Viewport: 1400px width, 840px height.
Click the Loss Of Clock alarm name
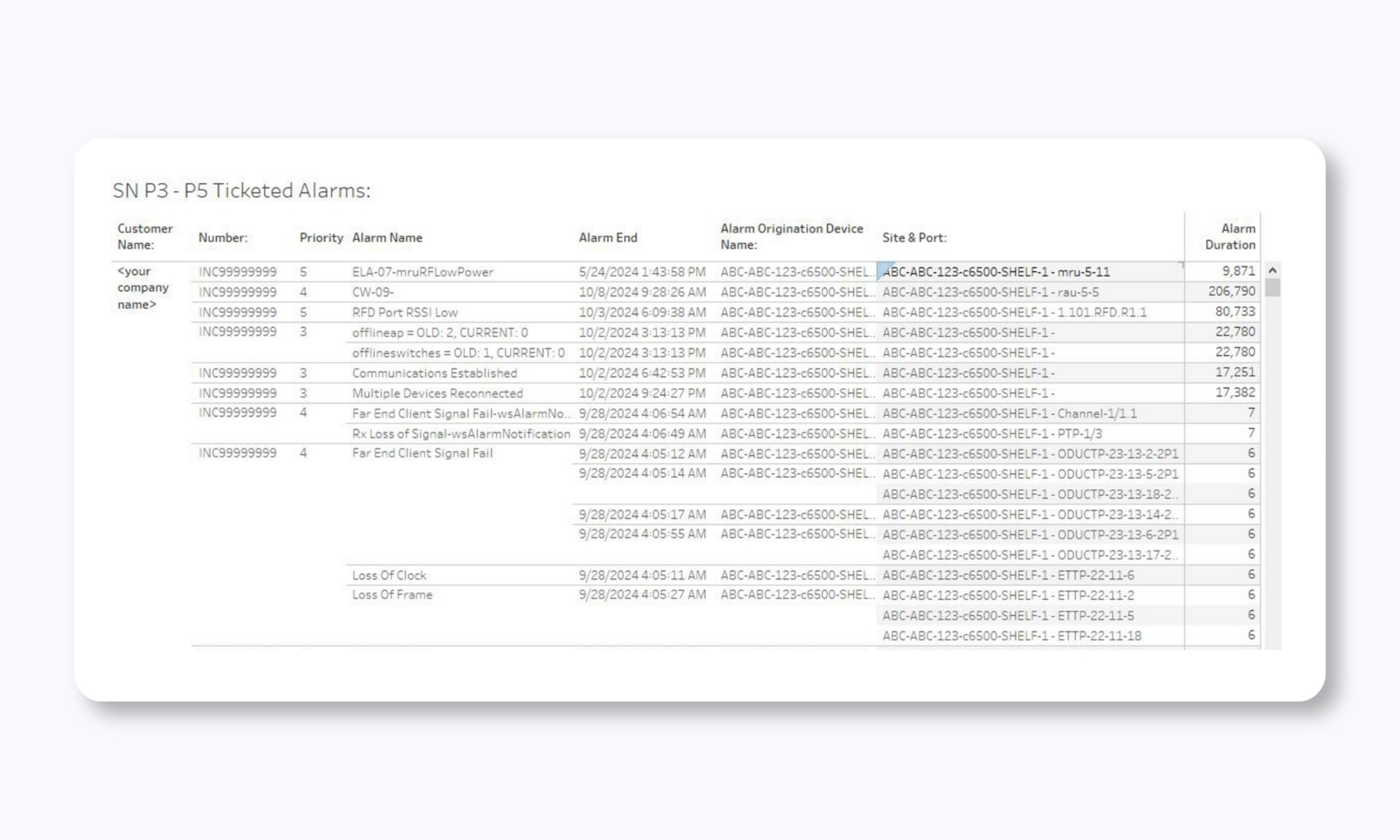click(x=390, y=576)
